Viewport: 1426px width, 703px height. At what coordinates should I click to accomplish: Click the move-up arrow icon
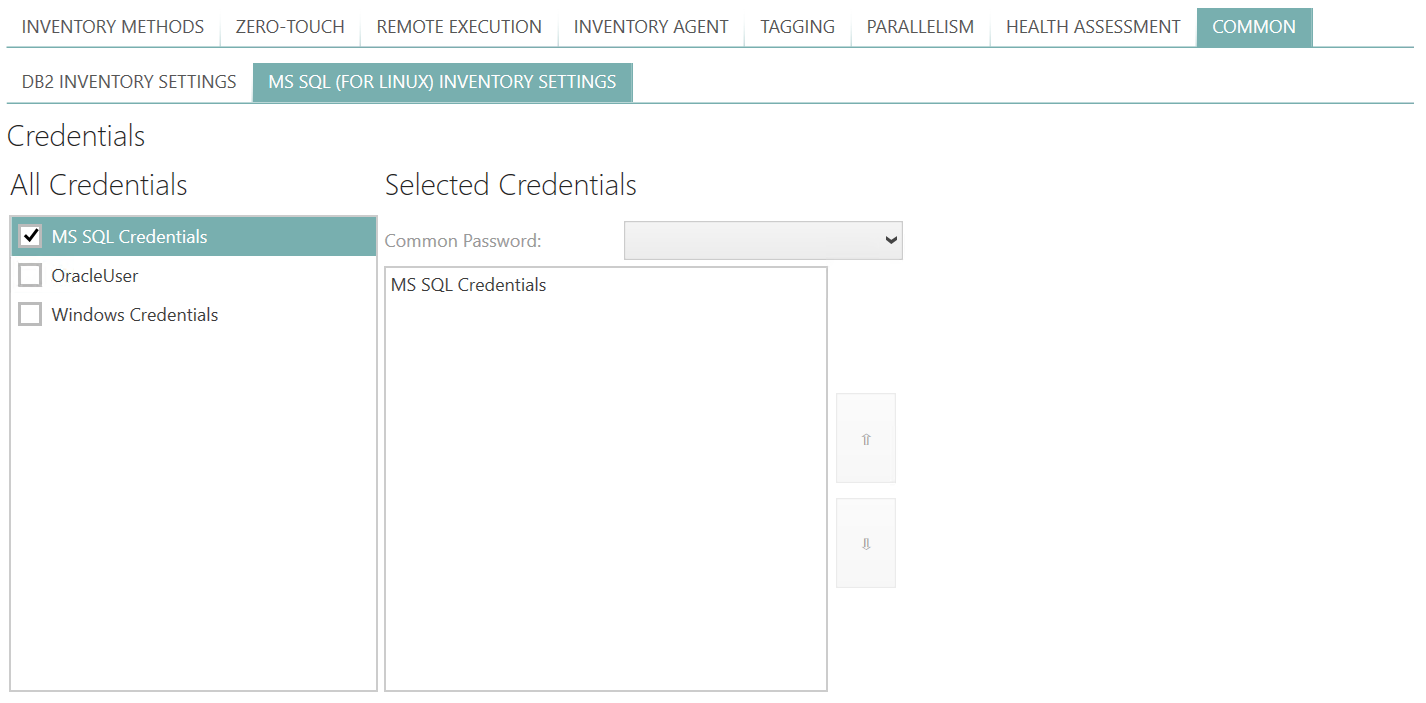coord(865,438)
